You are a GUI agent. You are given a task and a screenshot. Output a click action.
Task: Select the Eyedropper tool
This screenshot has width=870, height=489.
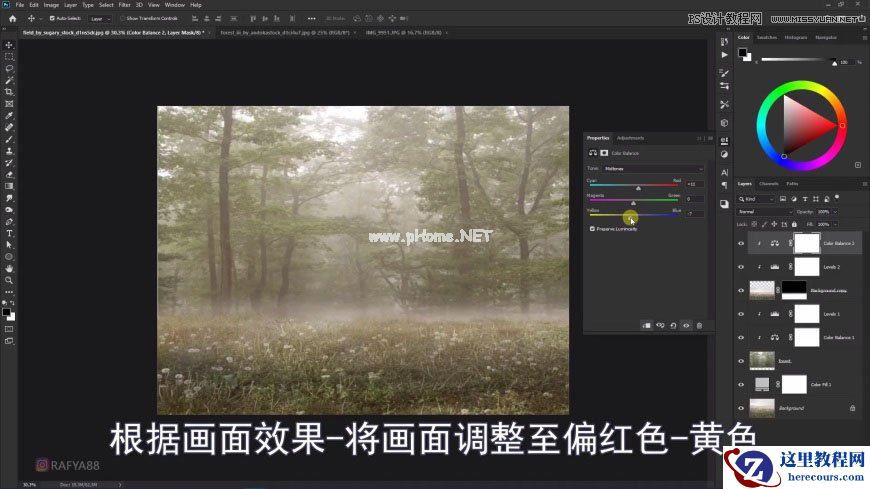point(9,115)
